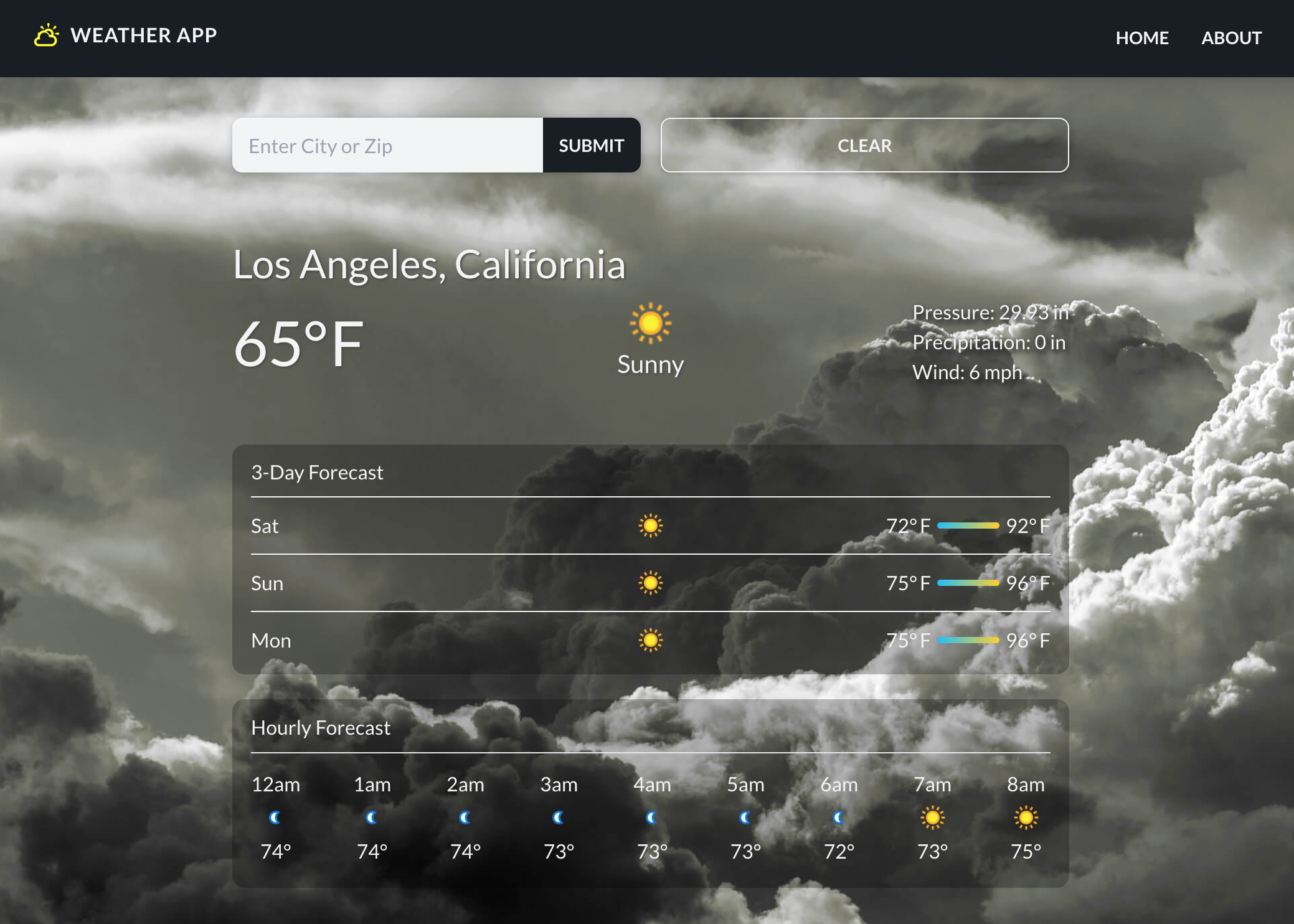Open the ABOUT nav link
Image resolution: width=1294 pixels, height=924 pixels.
coord(1231,38)
